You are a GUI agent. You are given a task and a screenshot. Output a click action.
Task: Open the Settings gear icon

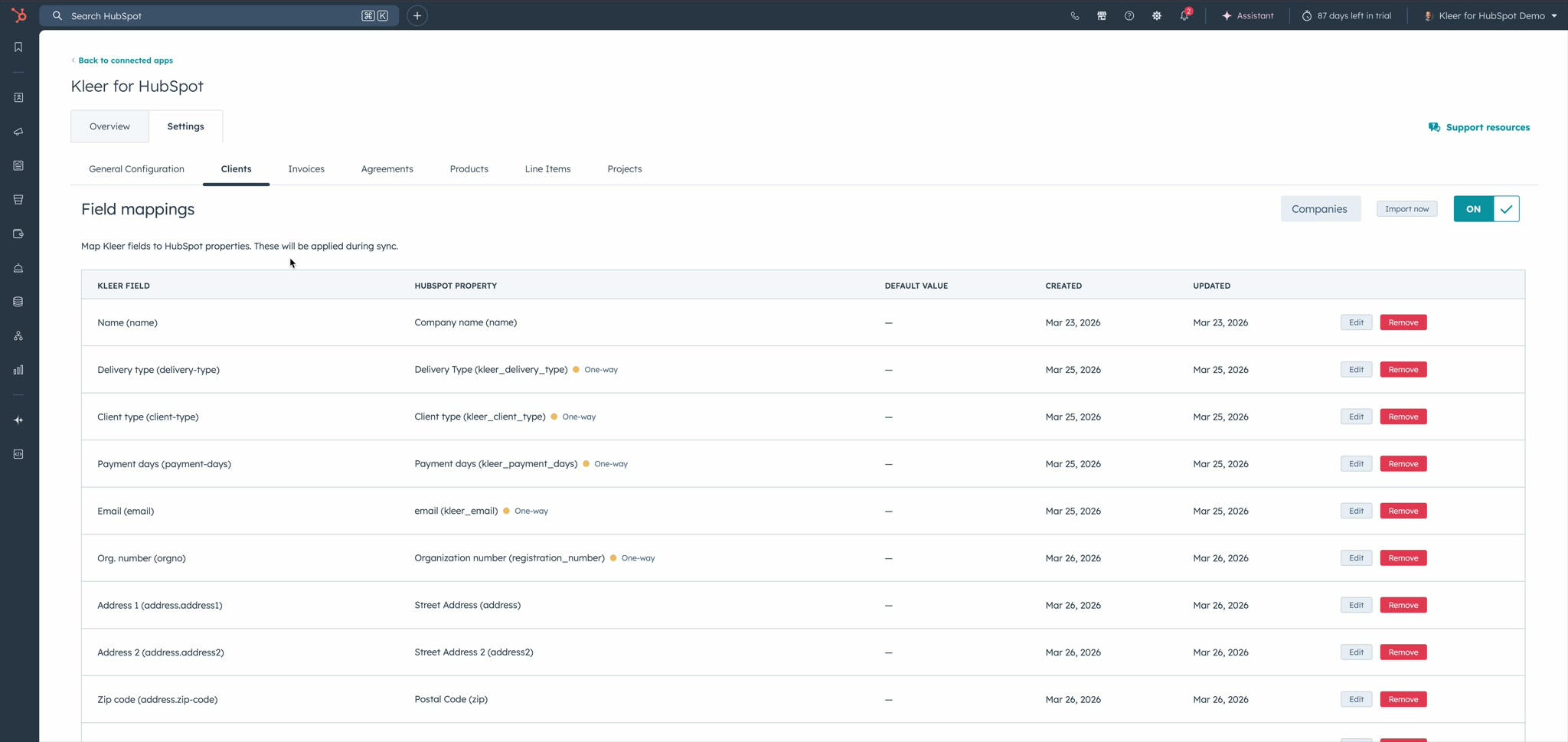(1157, 15)
